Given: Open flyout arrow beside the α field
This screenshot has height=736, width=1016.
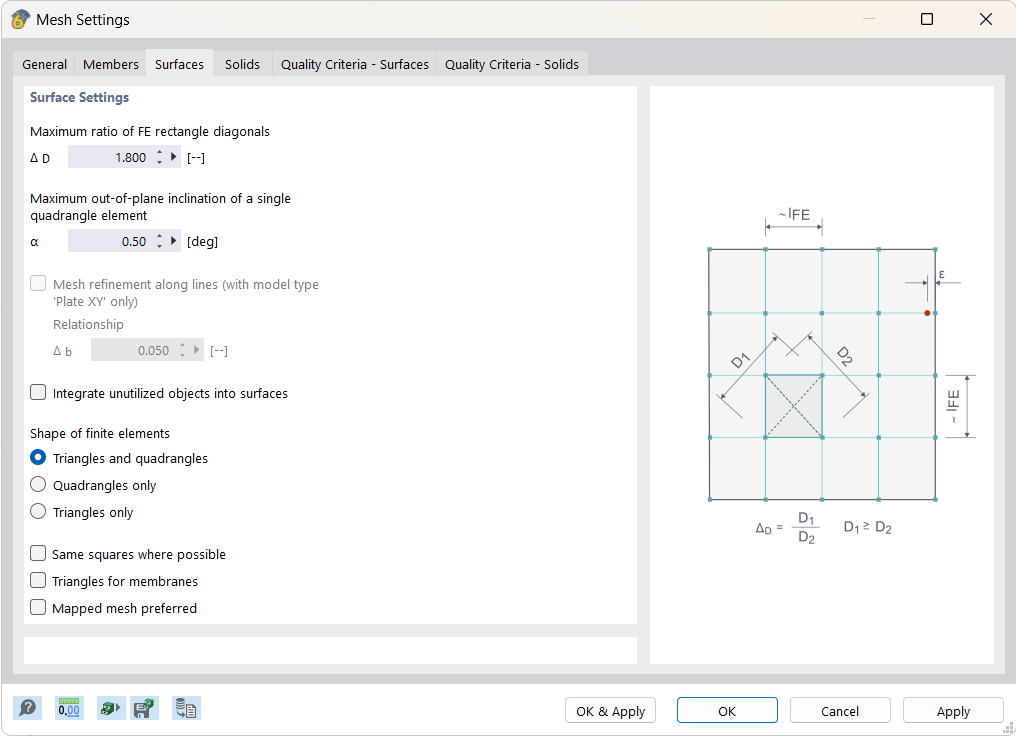Looking at the screenshot, I should pyautogui.click(x=173, y=240).
